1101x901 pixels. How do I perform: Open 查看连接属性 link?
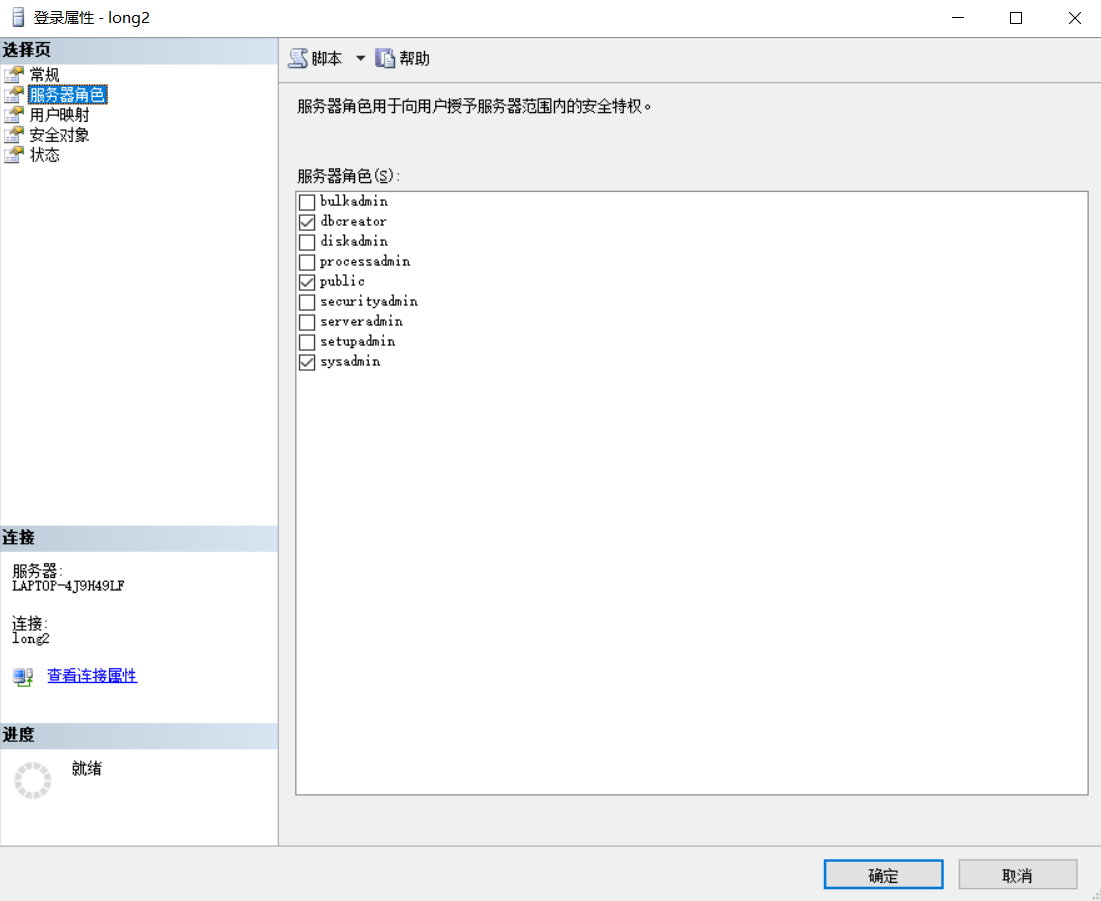91,676
